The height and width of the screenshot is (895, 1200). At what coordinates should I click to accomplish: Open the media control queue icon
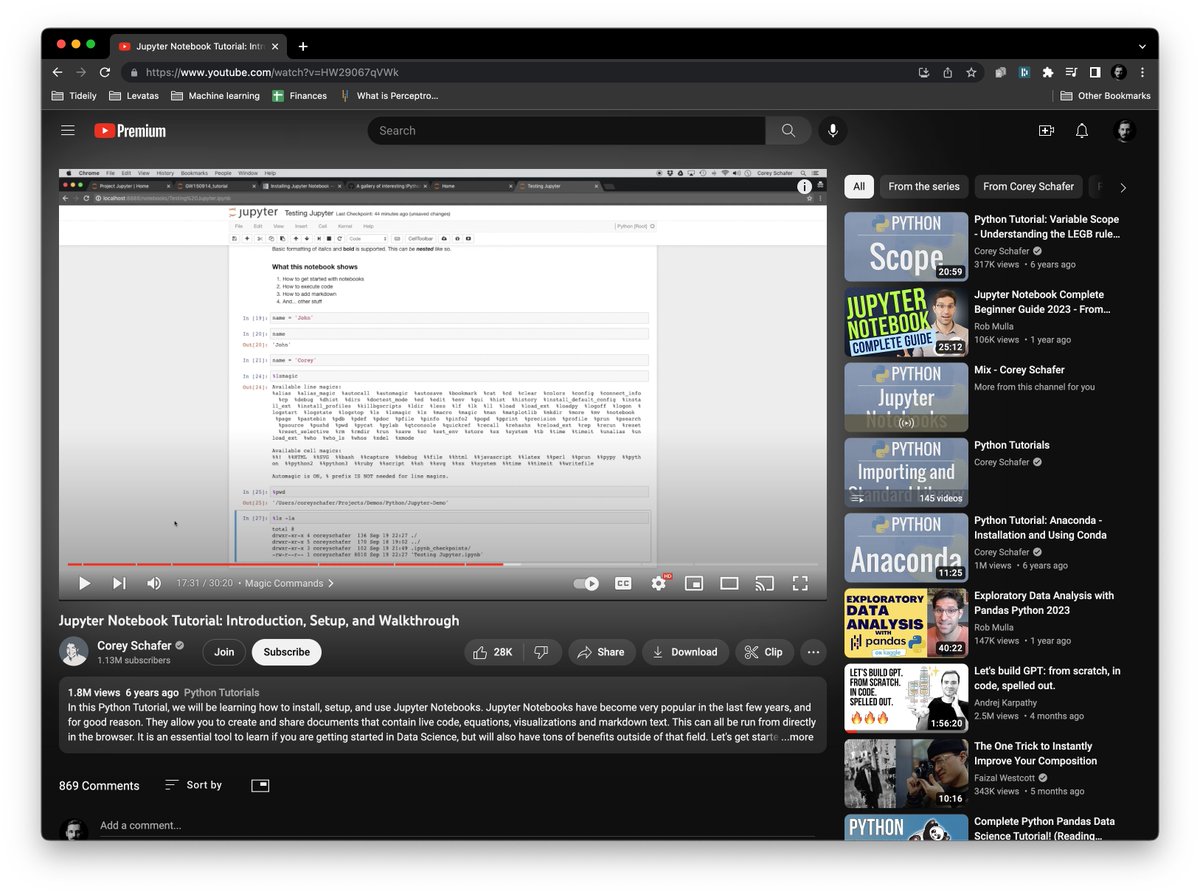coord(1072,72)
